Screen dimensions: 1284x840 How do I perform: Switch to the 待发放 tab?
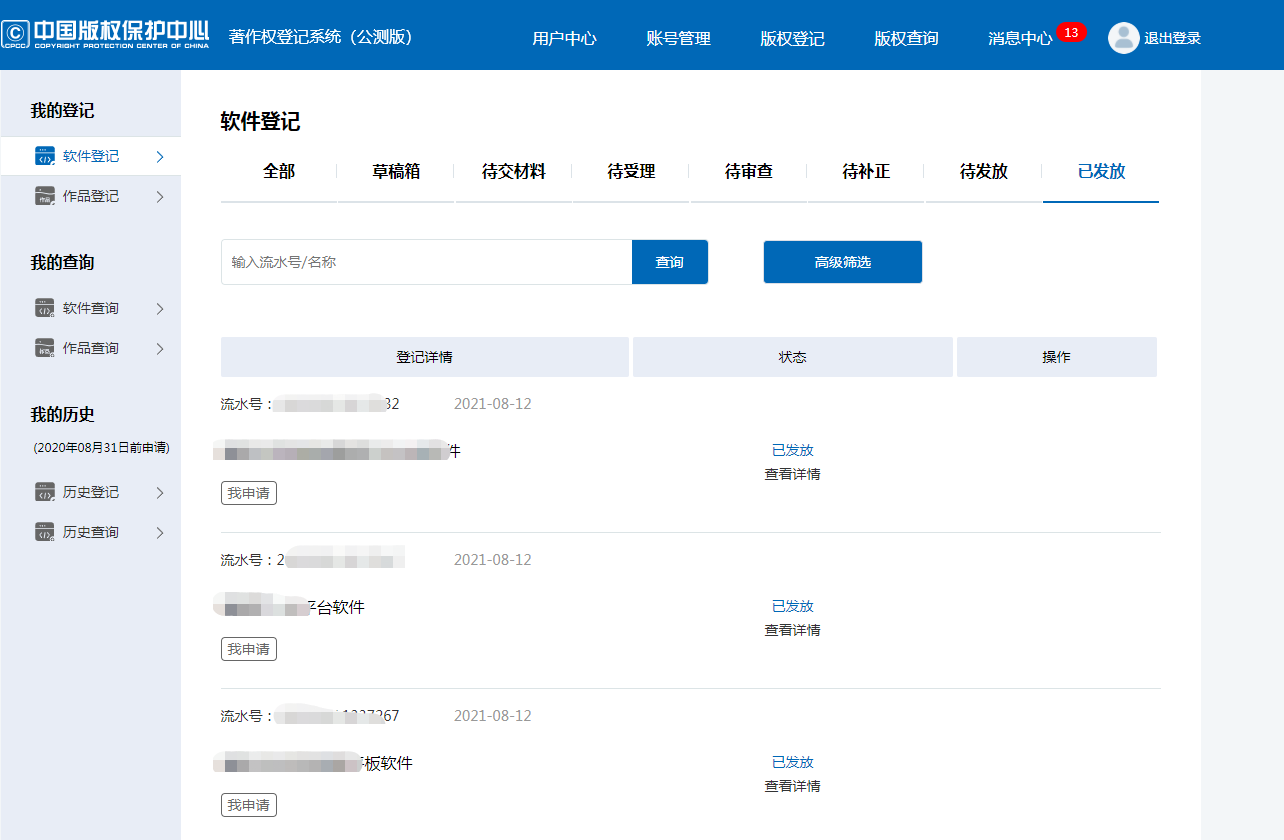pos(984,172)
